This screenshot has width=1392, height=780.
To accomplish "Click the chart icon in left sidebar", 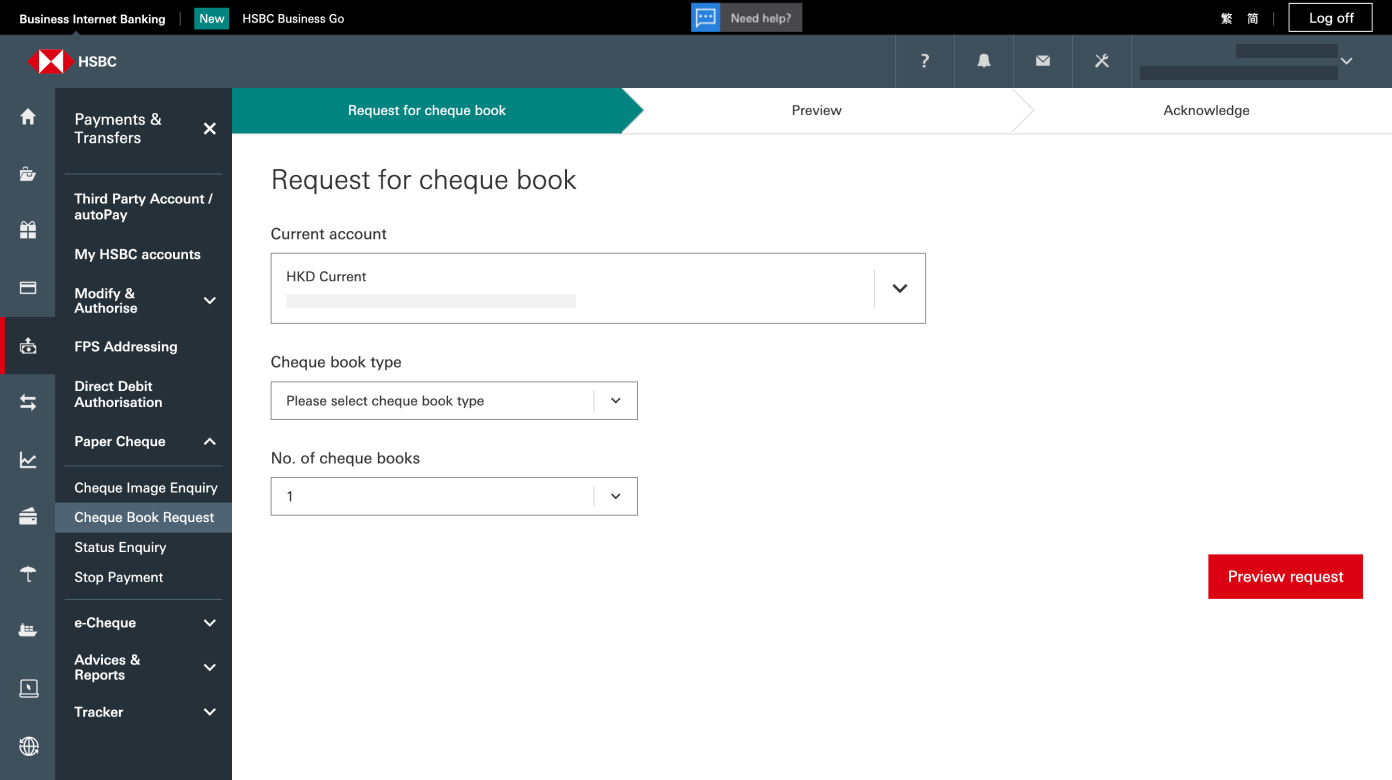I will (x=28, y=460).
